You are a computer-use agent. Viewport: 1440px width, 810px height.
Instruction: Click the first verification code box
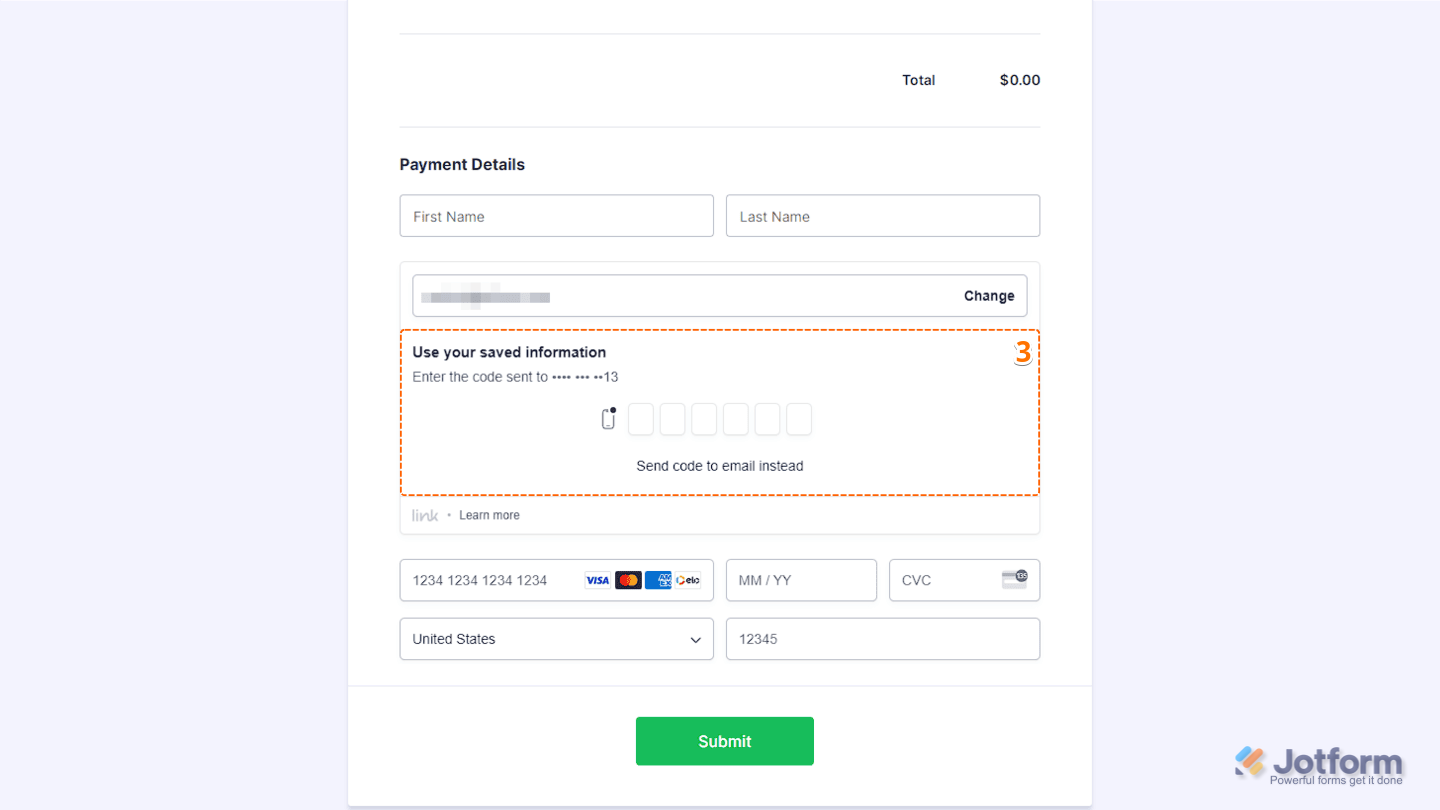point(640,419)
